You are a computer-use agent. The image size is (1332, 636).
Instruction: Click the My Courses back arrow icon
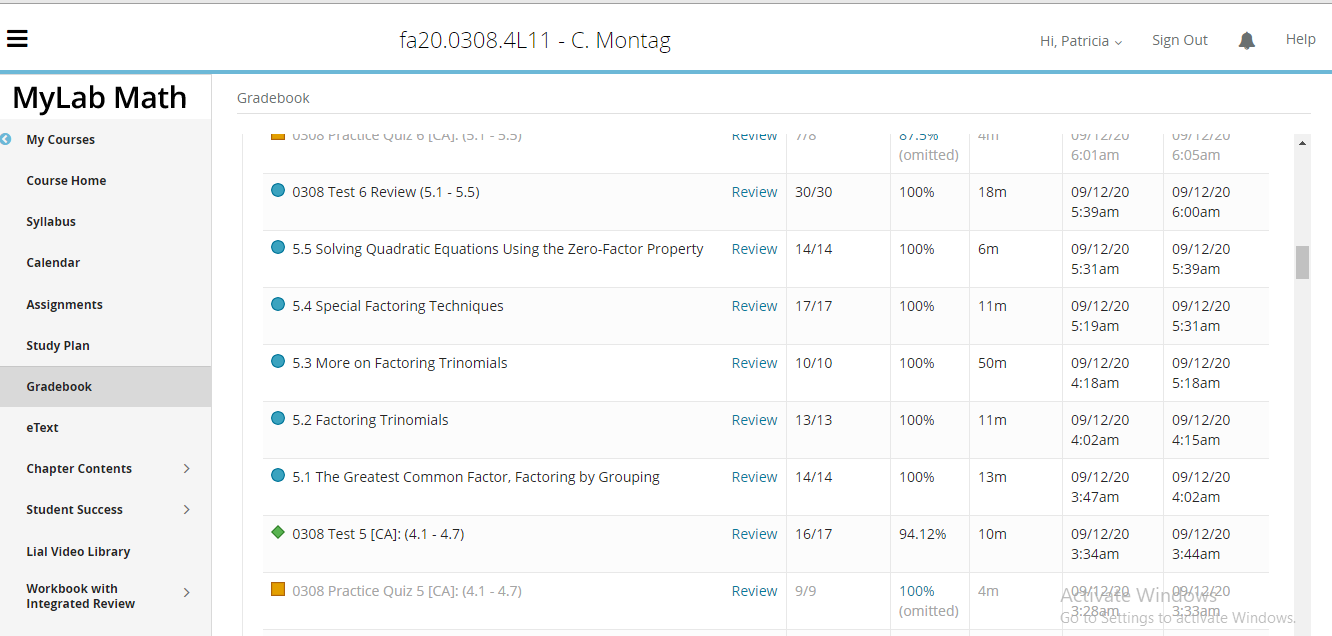pos(6,140)
